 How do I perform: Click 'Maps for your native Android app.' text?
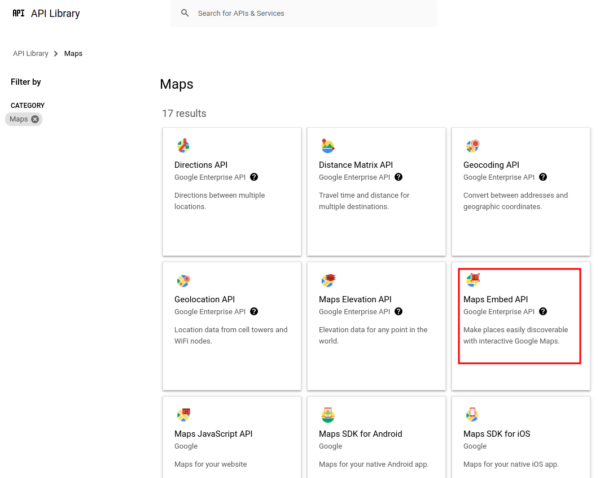(x=374, y=464)
